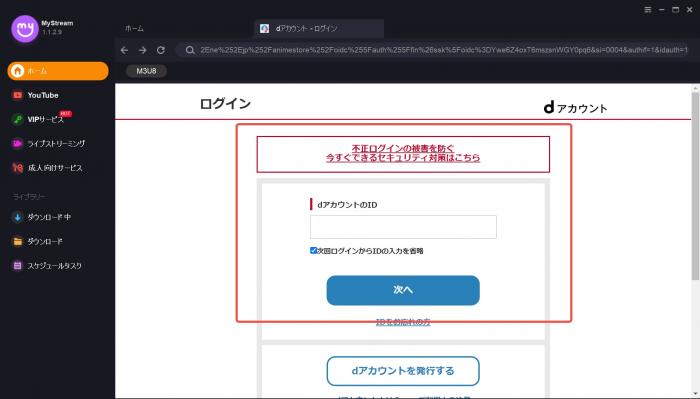Maximize the MyStream window

675,10
